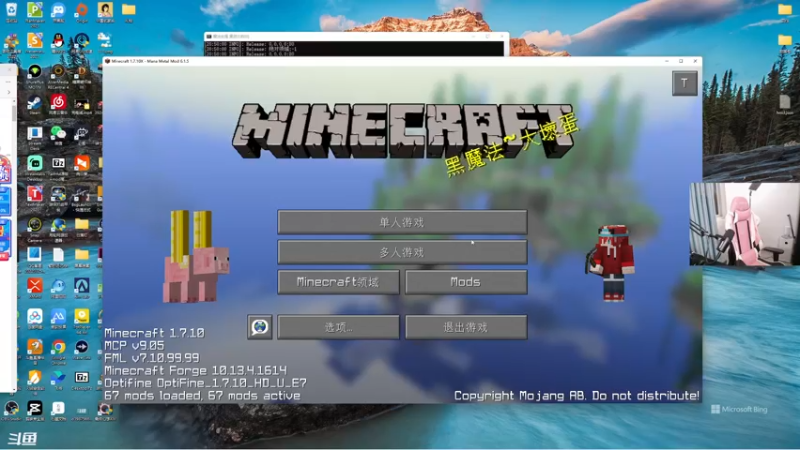
Task: Open the Feishu desktop icon
Action: point(58,379)
